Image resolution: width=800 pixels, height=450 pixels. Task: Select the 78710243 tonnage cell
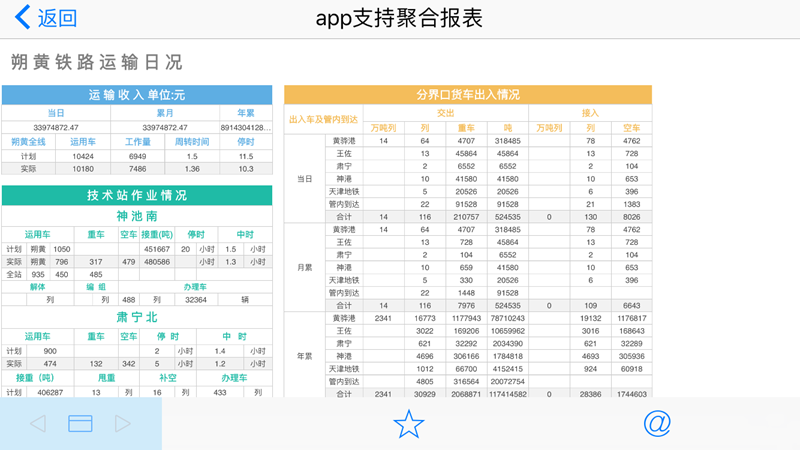[508, 318]
